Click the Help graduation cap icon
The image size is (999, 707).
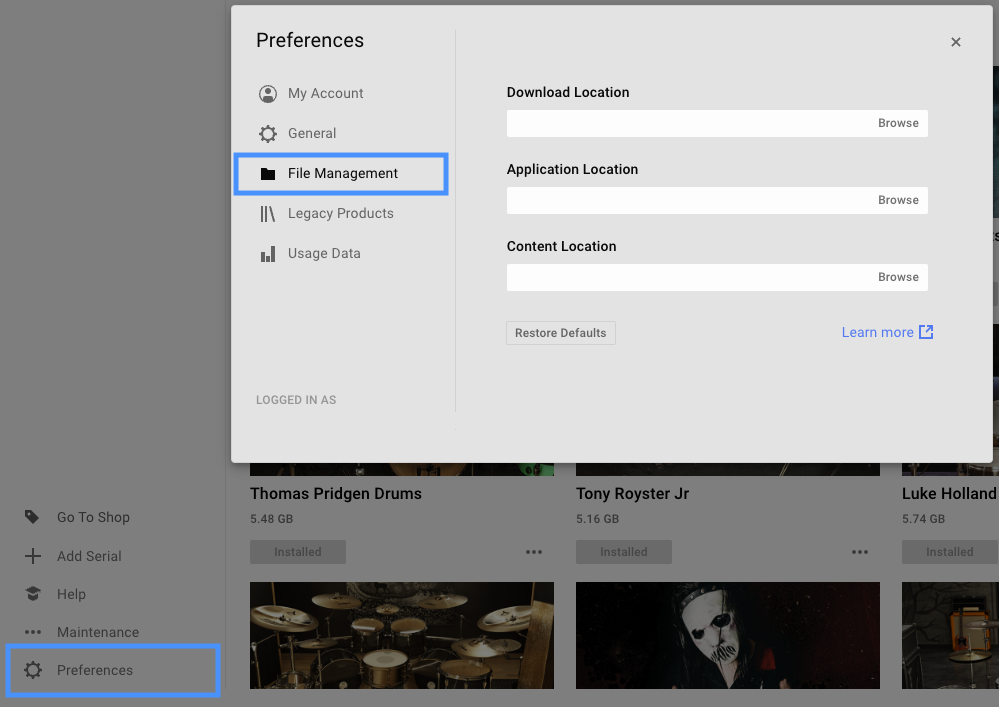(x=33, y=594)
